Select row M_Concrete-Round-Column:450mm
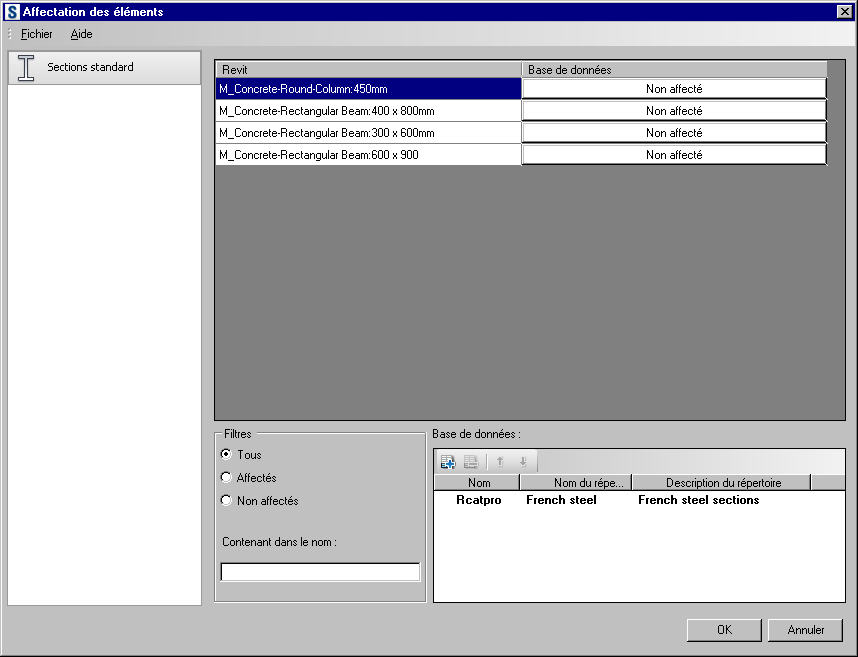 [x=368, y=89]
